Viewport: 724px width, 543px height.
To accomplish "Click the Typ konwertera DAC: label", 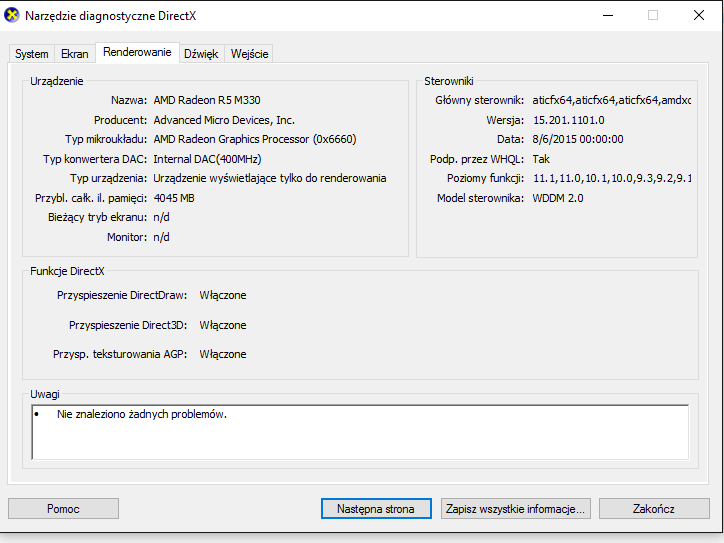I will coord(95,159).
